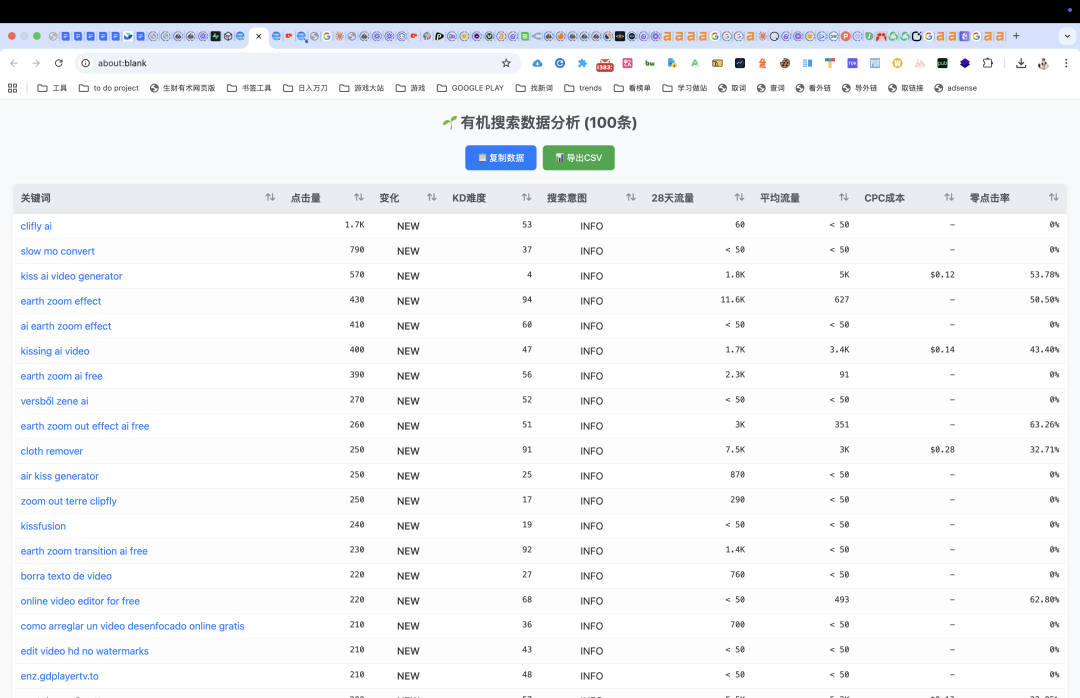This screenshot has height=698, width=1080.
Task: Open the Downloads icon in the toolbar
Action: [1021, 63]
